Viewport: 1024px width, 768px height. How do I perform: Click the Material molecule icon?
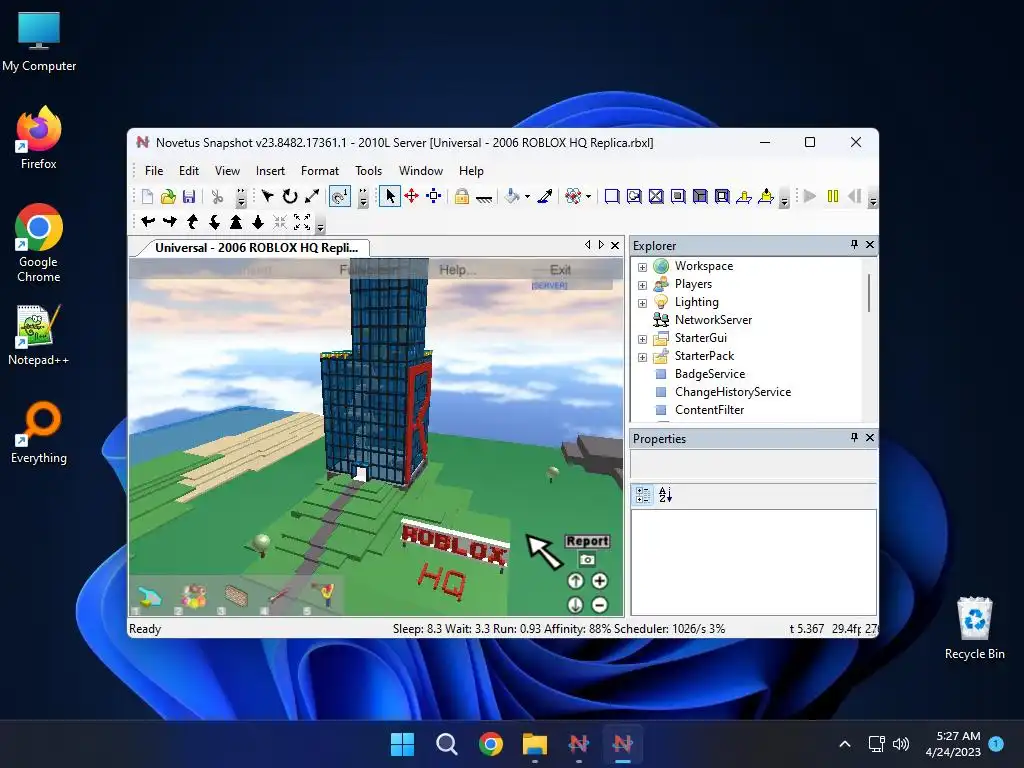[x=573, y=196]
